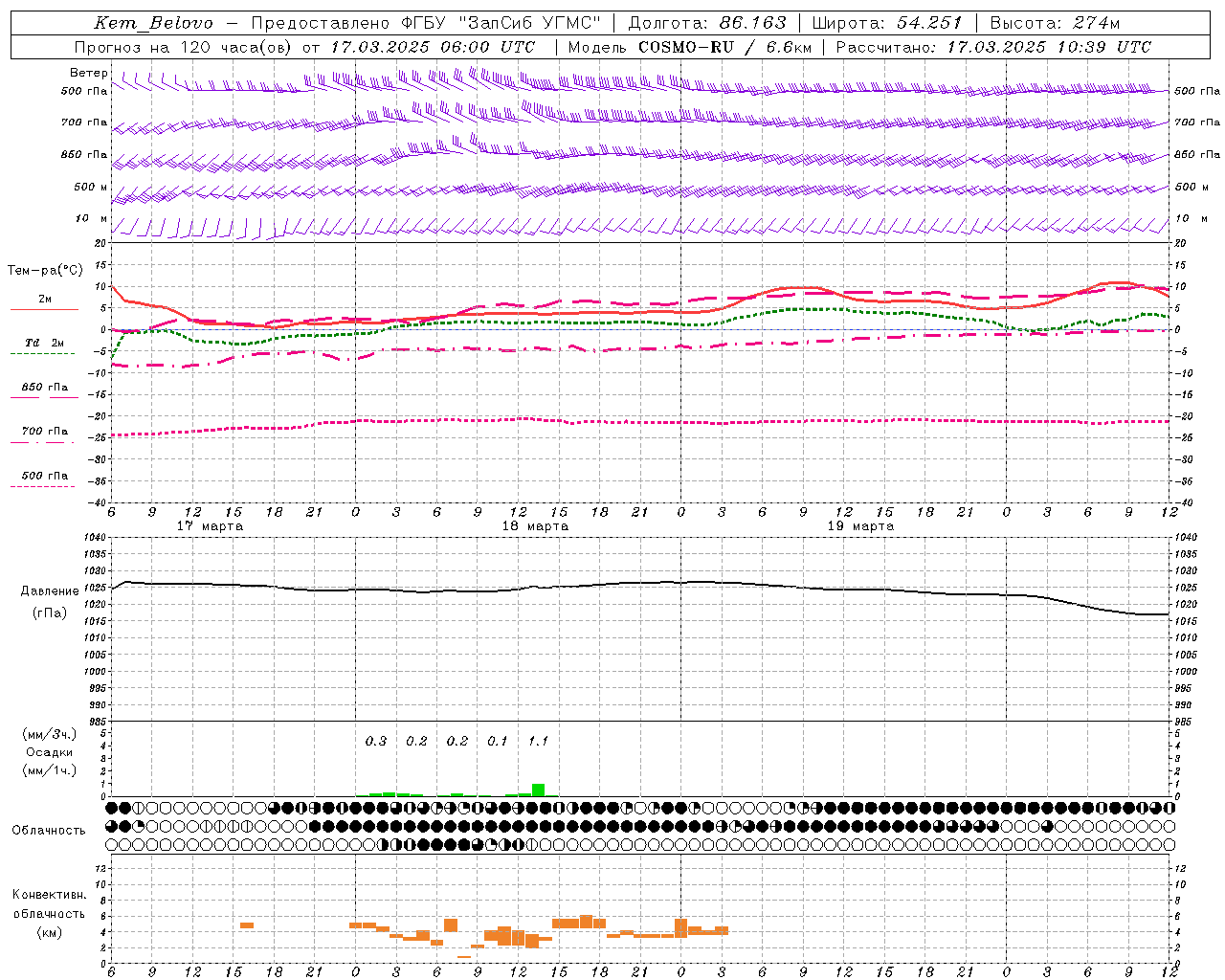1225x980 pixels.
Task: Click the "(мм/3ч.)" precipitation unit label
Action: (x=49, y=734)
